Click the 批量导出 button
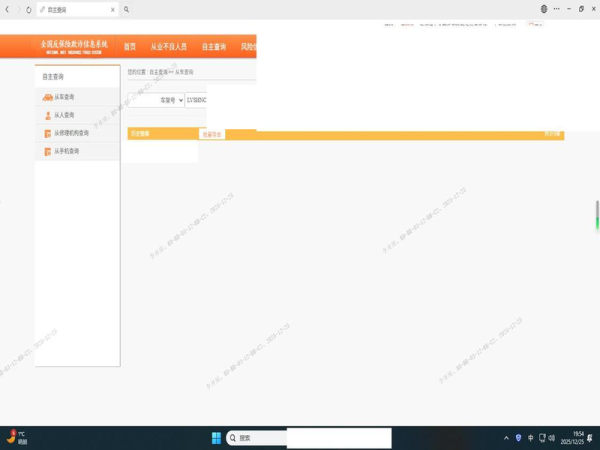Image resolution: width=600 pixels, height=450 pixels. 212,134
